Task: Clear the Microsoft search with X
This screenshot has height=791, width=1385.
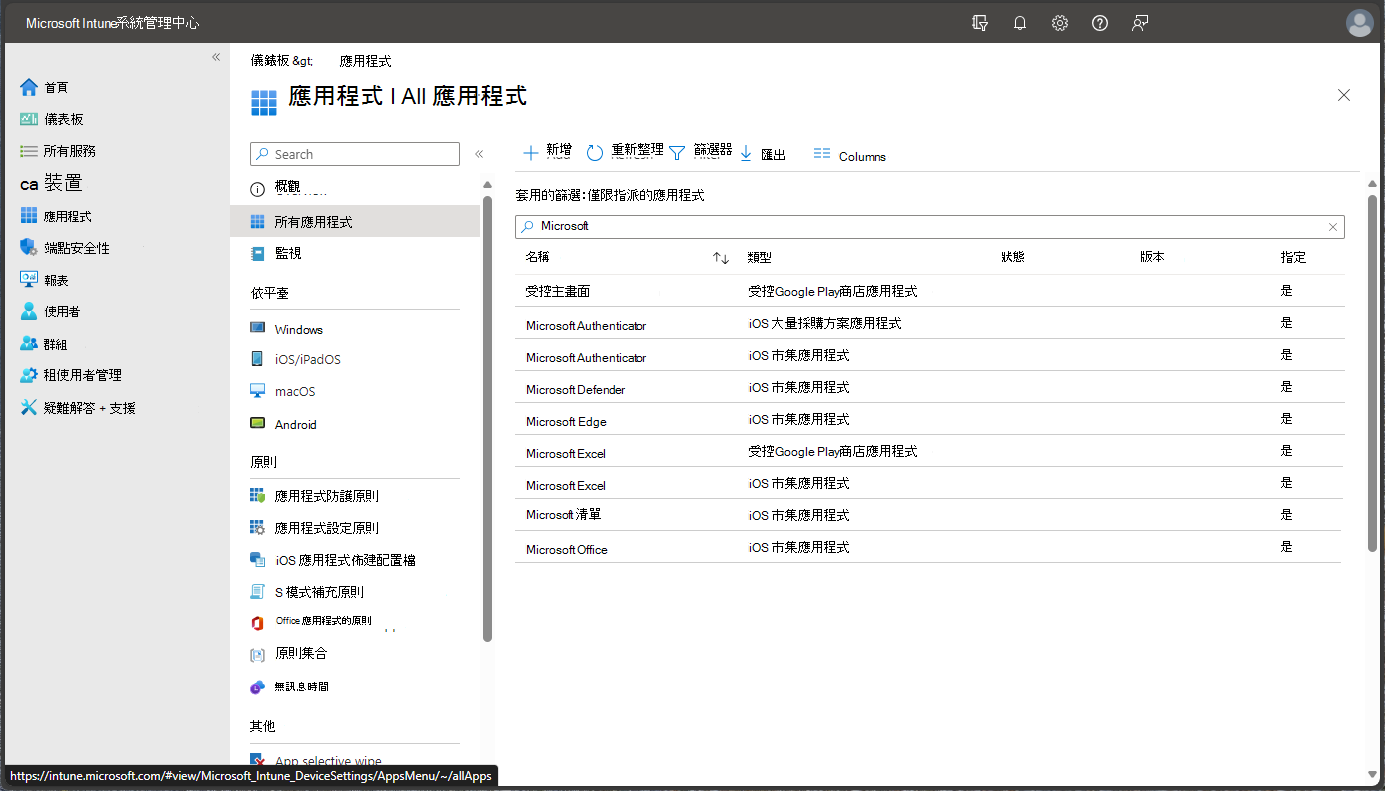Action: [1332, 227]
